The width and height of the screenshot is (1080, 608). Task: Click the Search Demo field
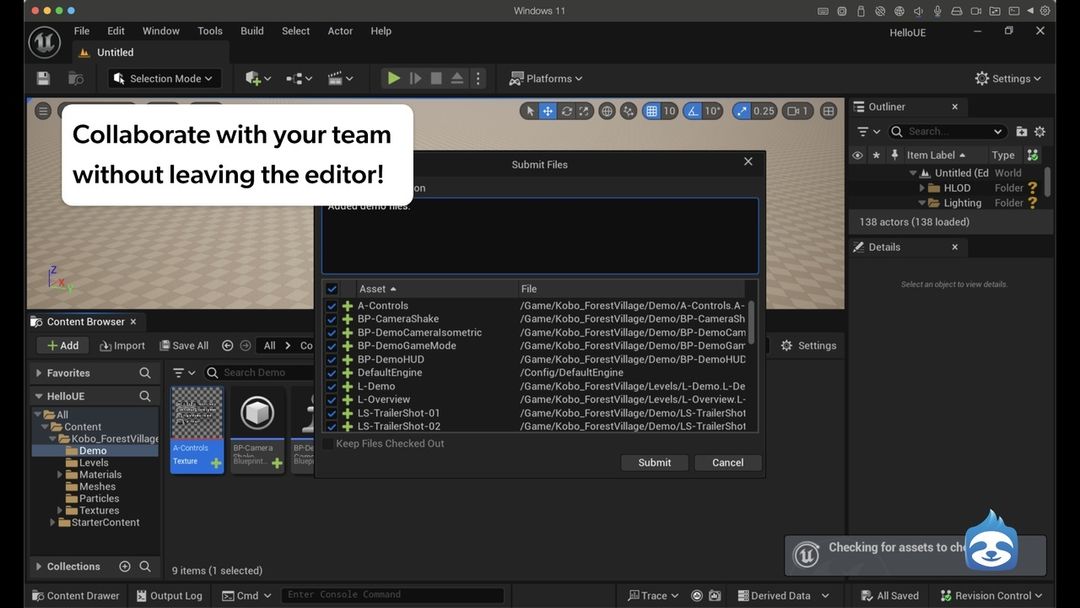262,373
